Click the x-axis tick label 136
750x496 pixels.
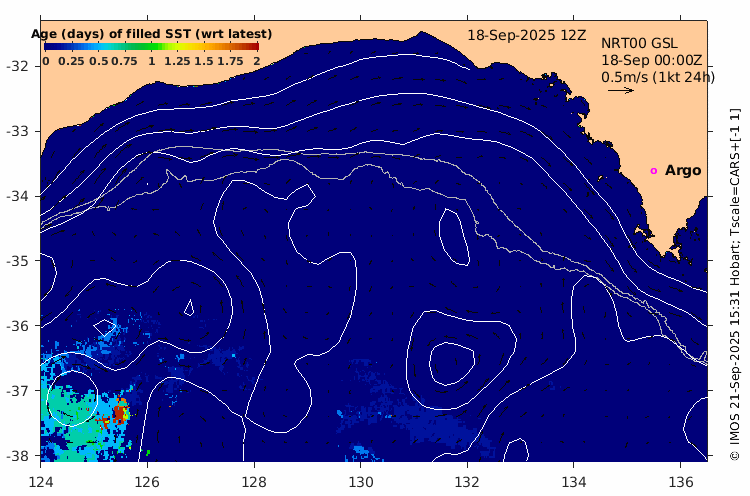pos(680,482)
